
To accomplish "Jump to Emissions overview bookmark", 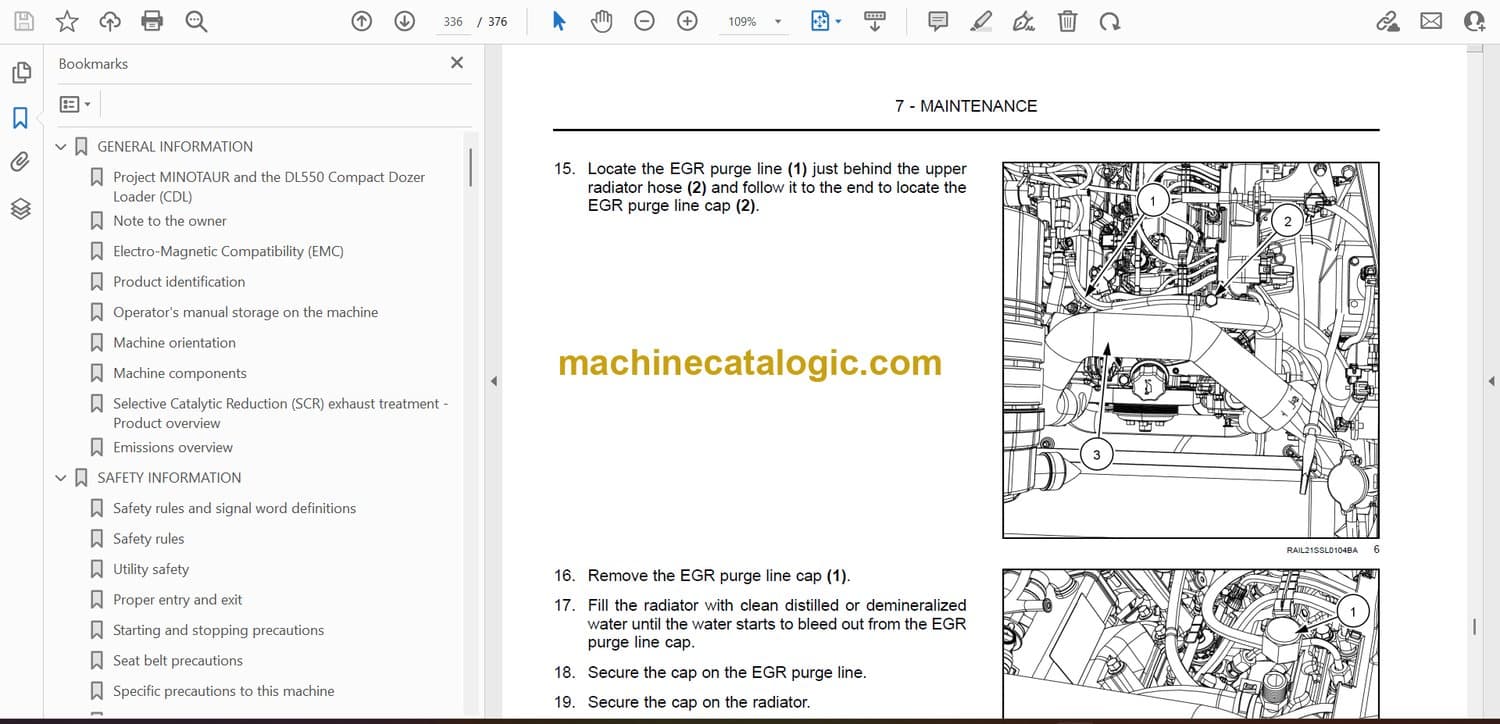I will pyautogui.click(x=172, y=447).
